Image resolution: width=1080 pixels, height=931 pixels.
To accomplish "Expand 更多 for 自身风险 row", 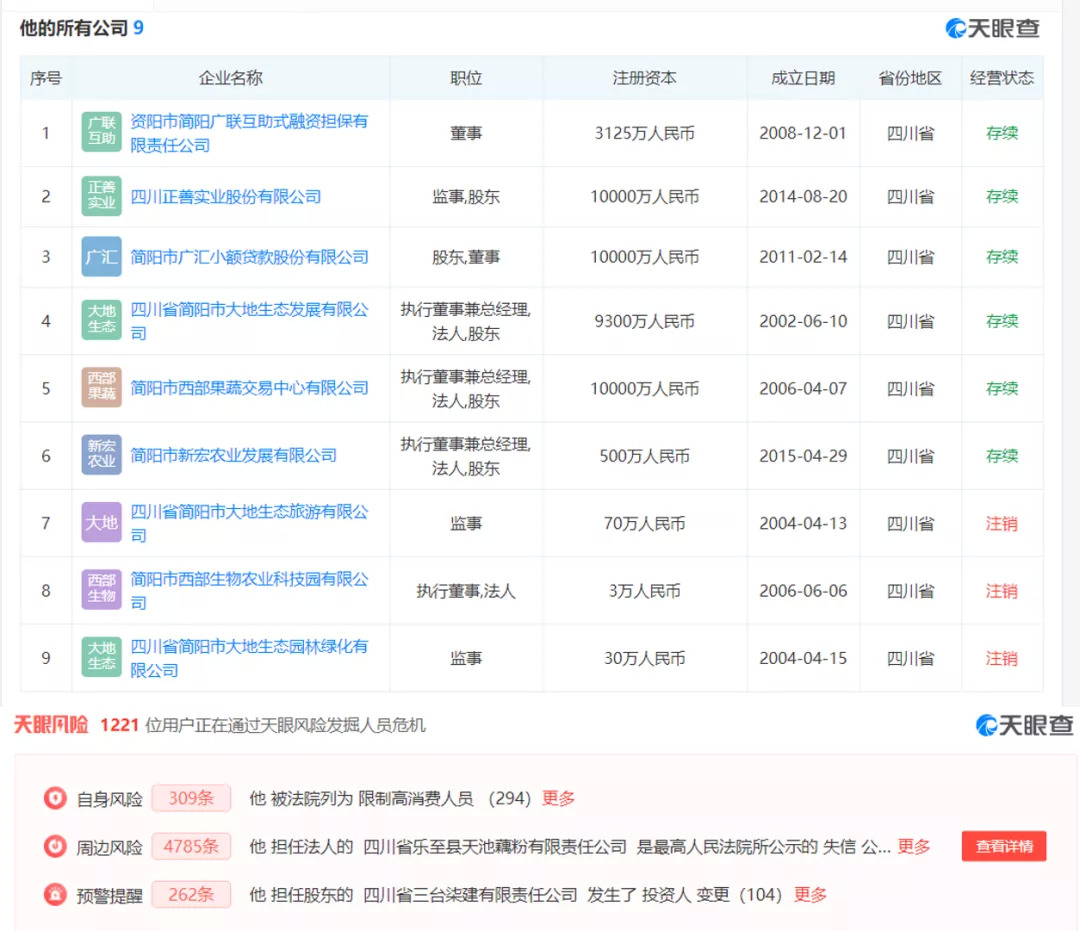I will click(558, 798).
